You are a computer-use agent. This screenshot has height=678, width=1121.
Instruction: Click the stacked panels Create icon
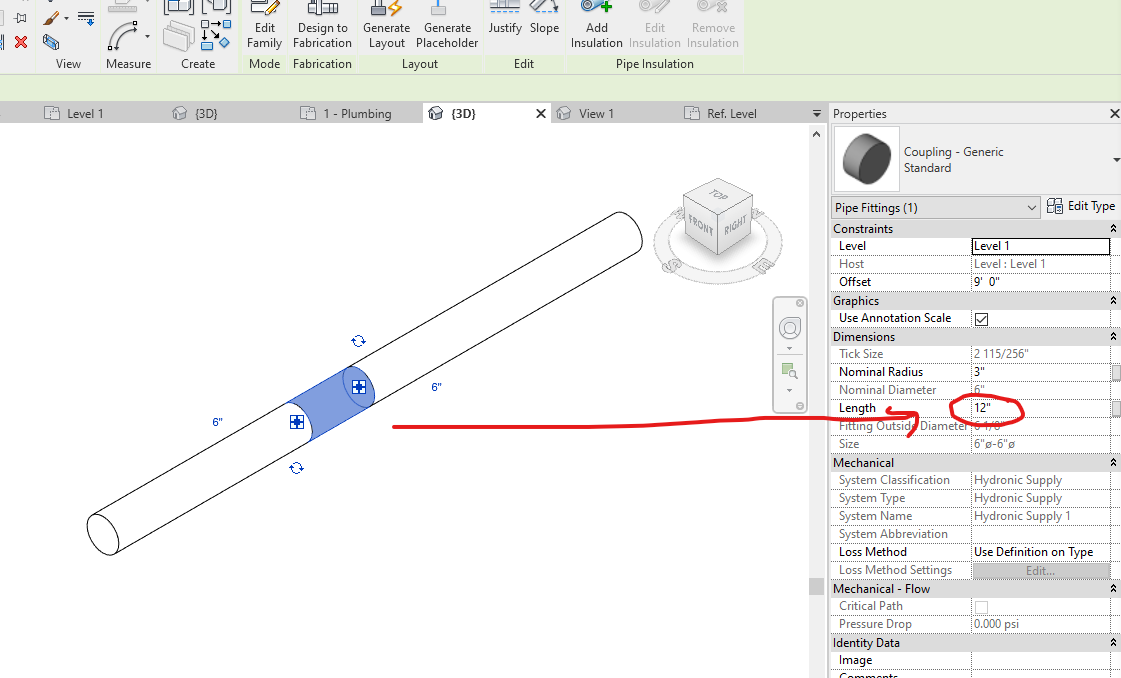click(x=179, y=36)
